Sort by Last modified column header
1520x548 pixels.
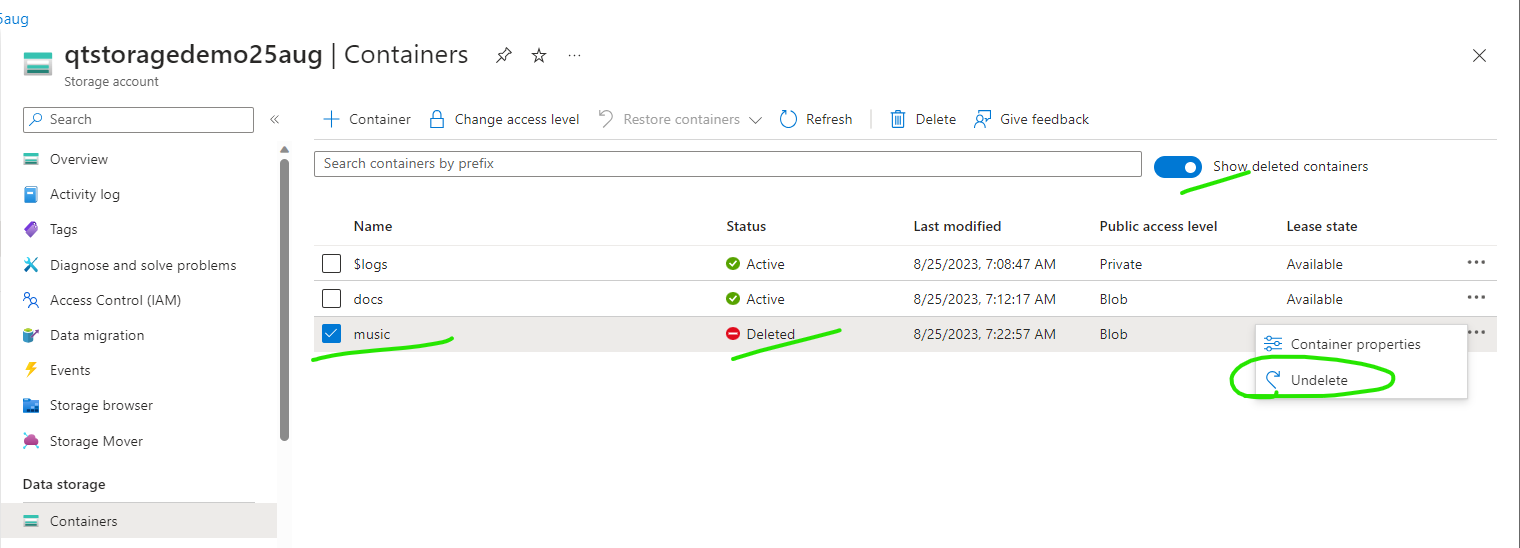click(x=957, y=226)
